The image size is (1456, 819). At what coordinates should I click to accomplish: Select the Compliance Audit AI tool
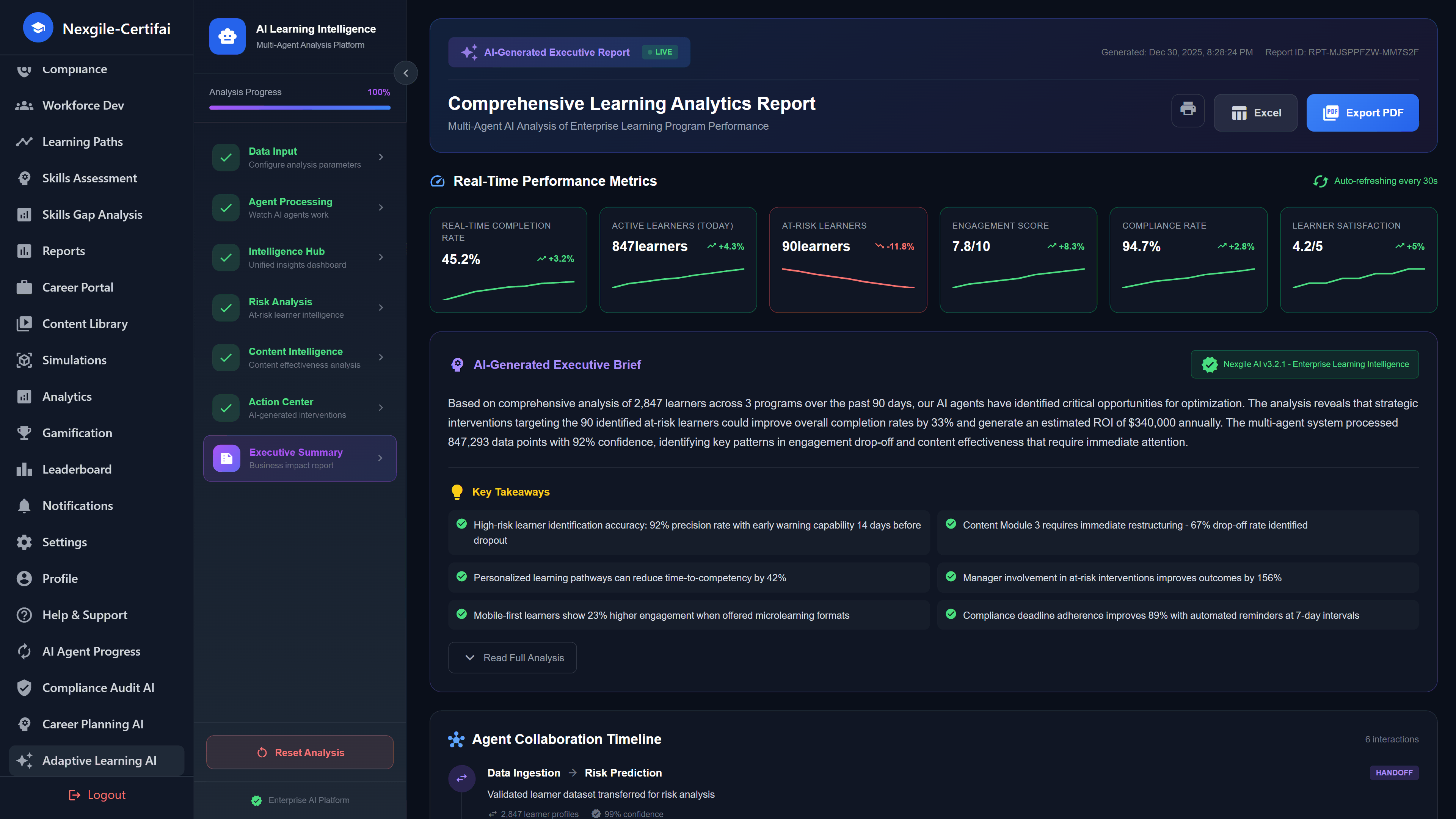pos(98,688)
